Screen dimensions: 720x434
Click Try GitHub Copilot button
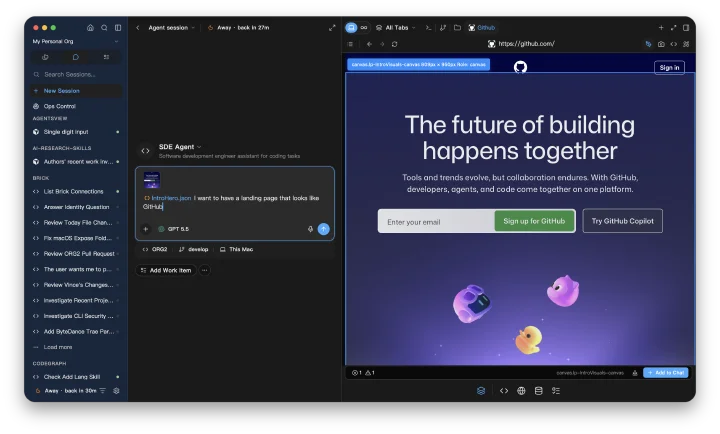click(623, 221)
